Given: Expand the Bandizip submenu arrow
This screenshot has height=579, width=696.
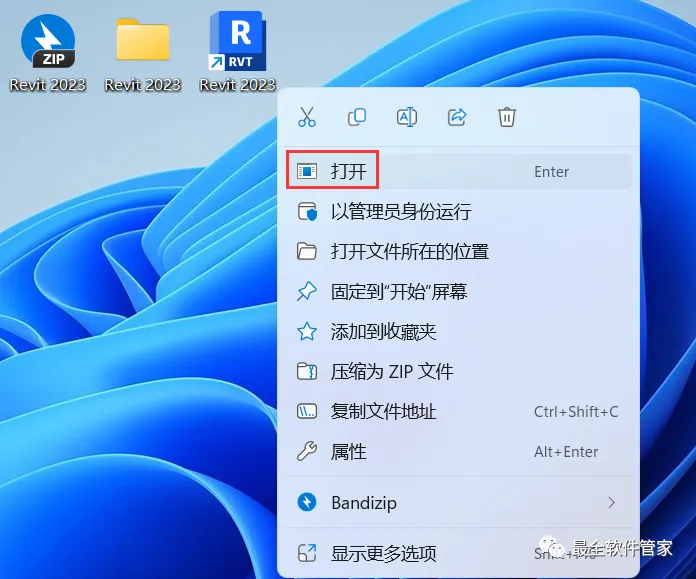Looking at the screenshot, I should click(612, 503).
